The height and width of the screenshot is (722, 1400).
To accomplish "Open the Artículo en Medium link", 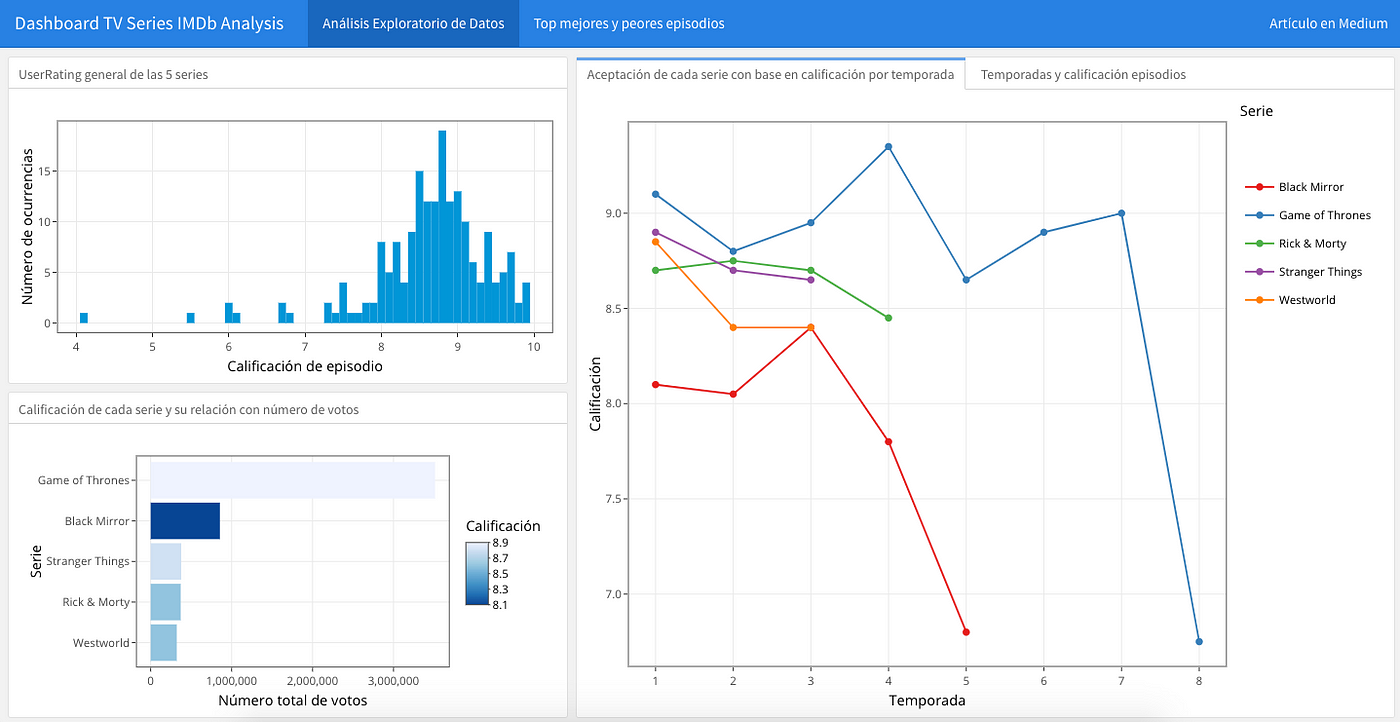I will tap(1327, 23).
